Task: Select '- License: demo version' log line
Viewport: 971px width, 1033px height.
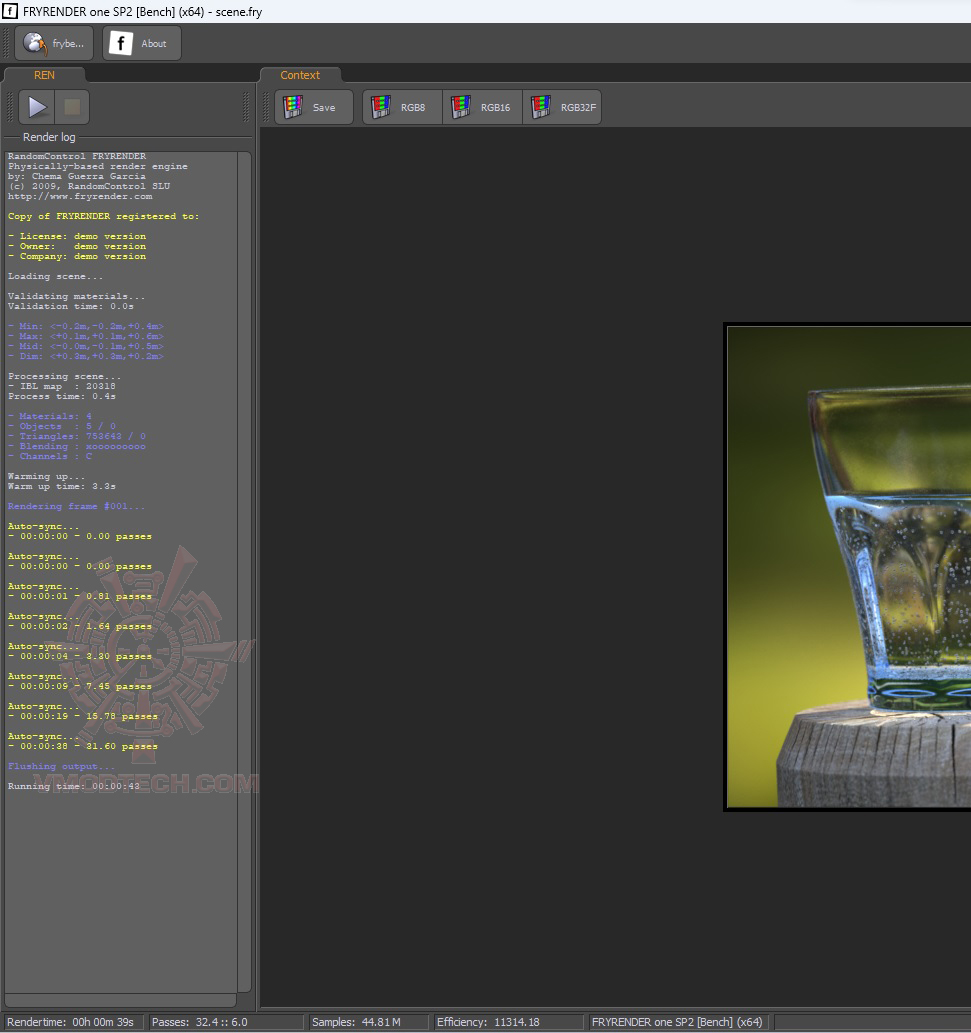Action: tap(77, 236)
